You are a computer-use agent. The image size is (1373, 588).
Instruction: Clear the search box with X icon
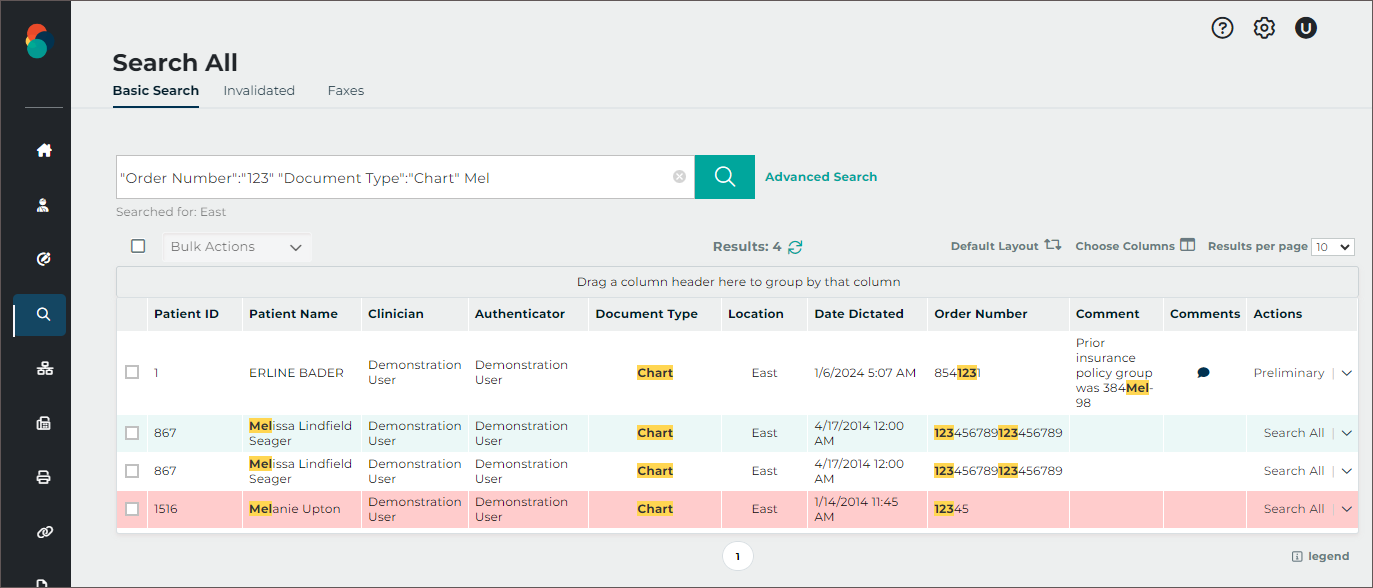click(679, 177)
